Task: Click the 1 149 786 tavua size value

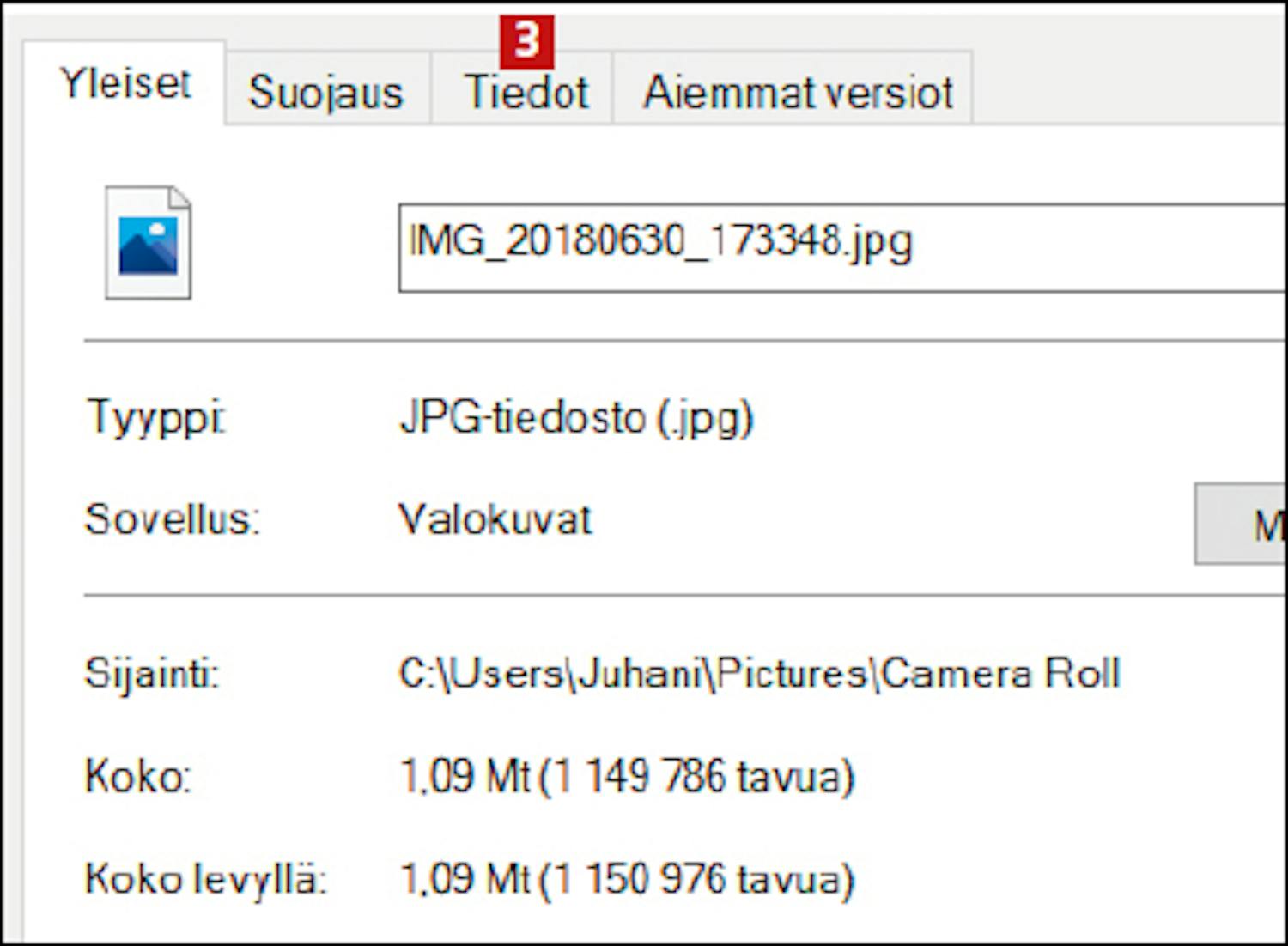Action: point(627,776)
